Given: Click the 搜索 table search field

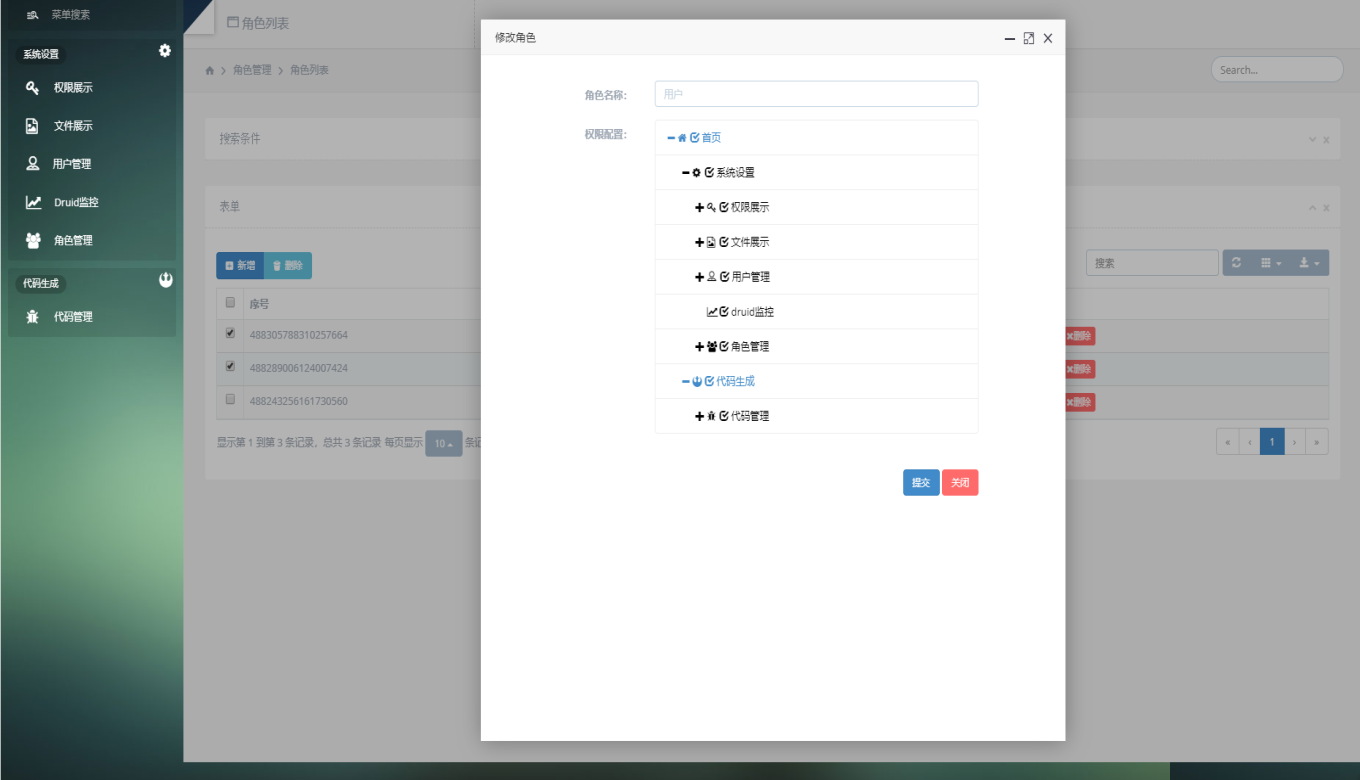Looking at the screenshot, I should (x=1152, y=263).
